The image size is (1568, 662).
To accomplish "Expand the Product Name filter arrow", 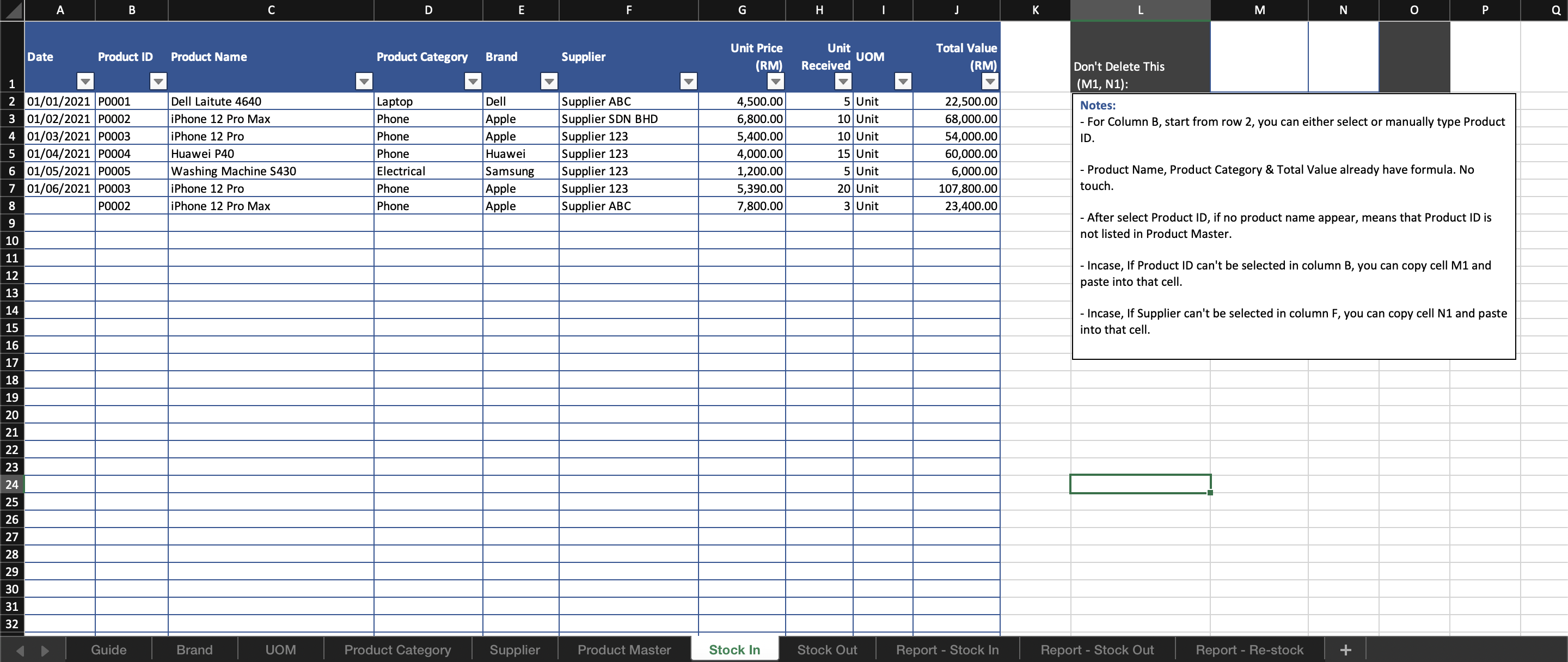I will coord(364,81).
